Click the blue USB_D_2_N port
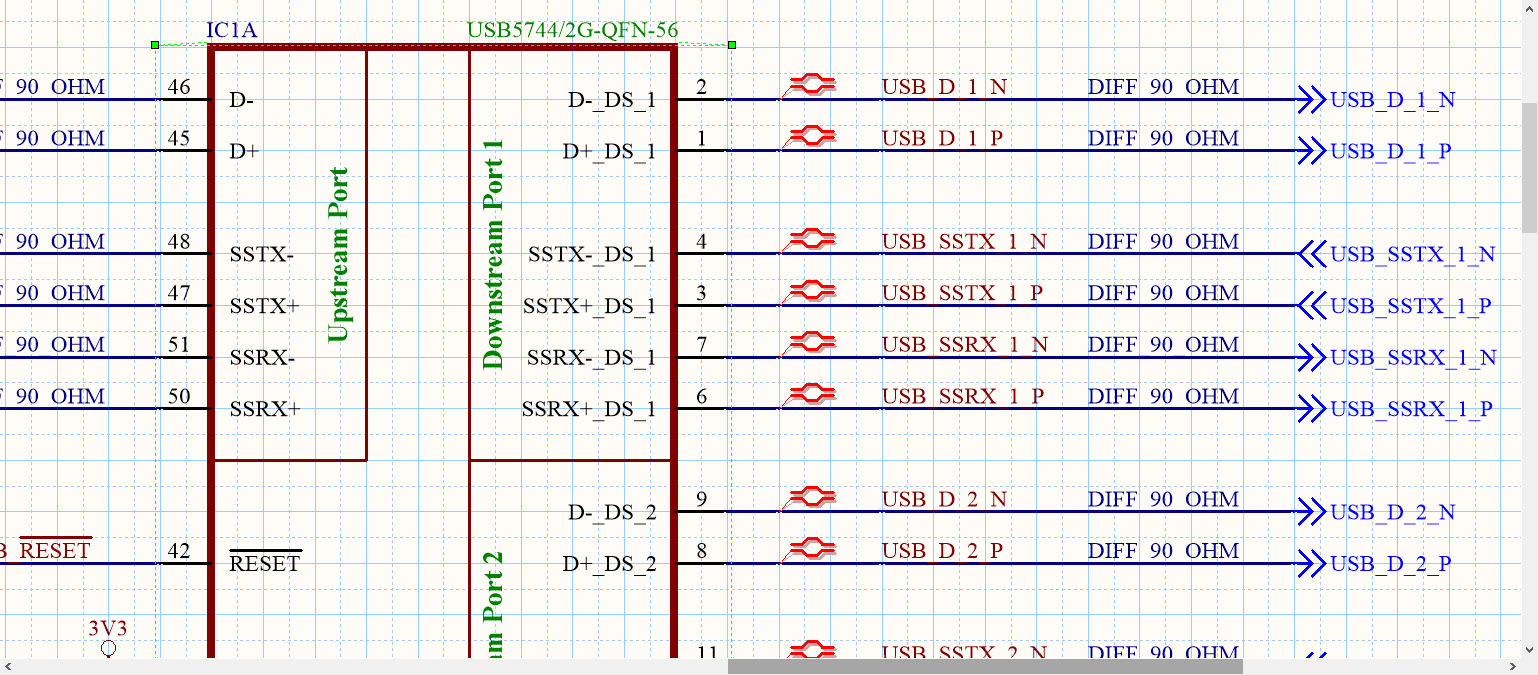 tap(1377, 512)
